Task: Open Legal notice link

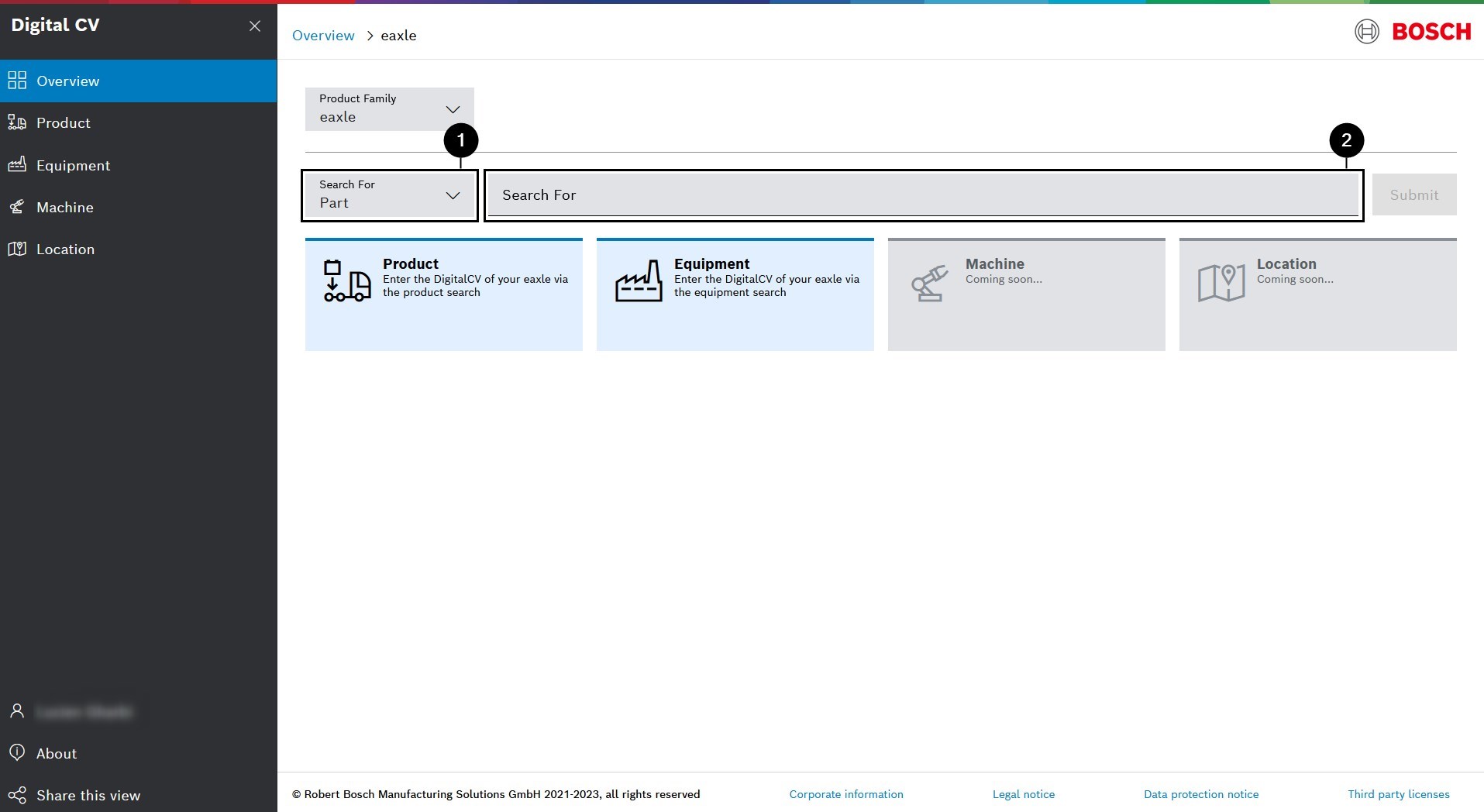Action: [x=1024, y=794]
